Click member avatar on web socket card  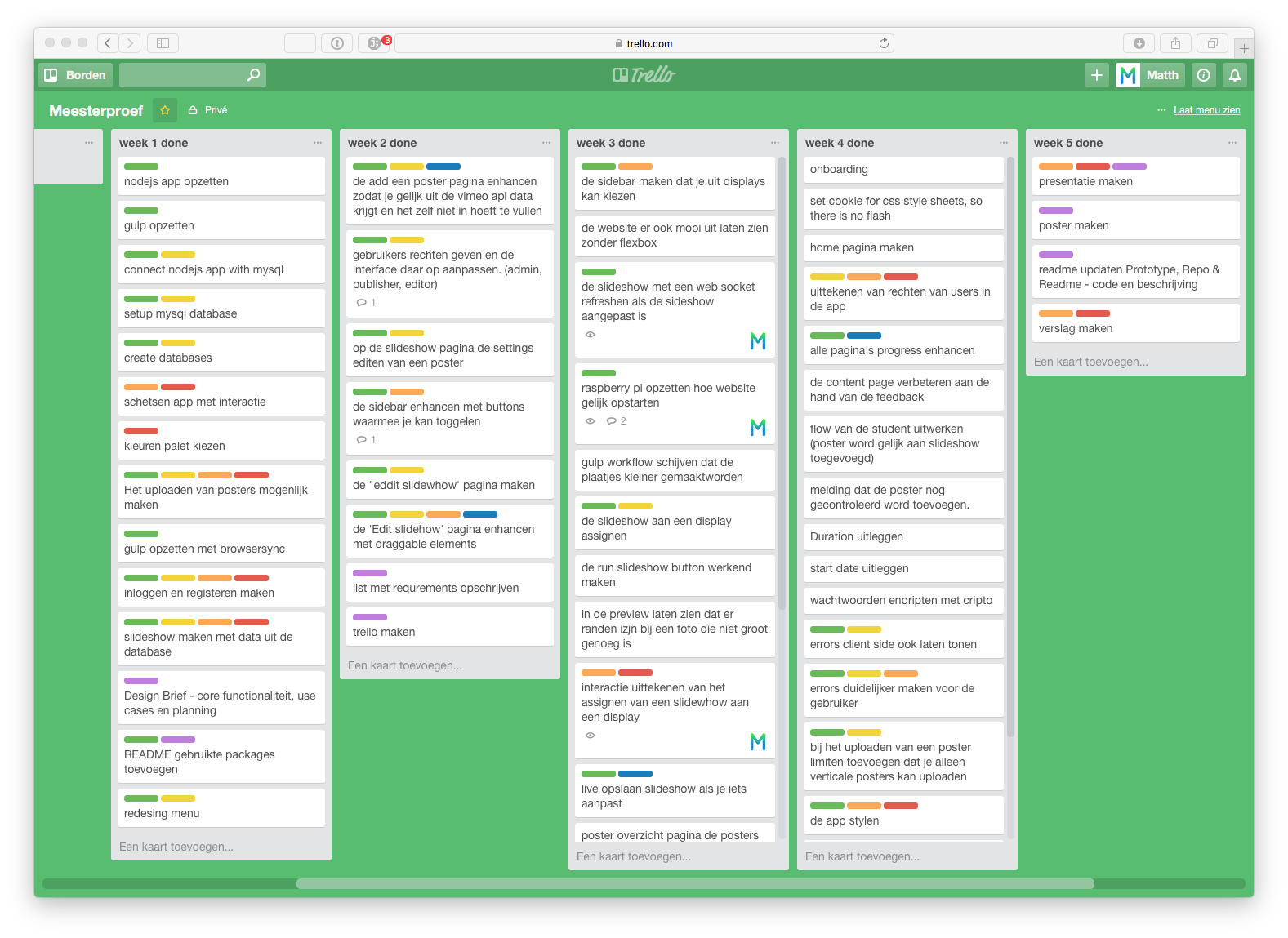[x=758, y=340]
